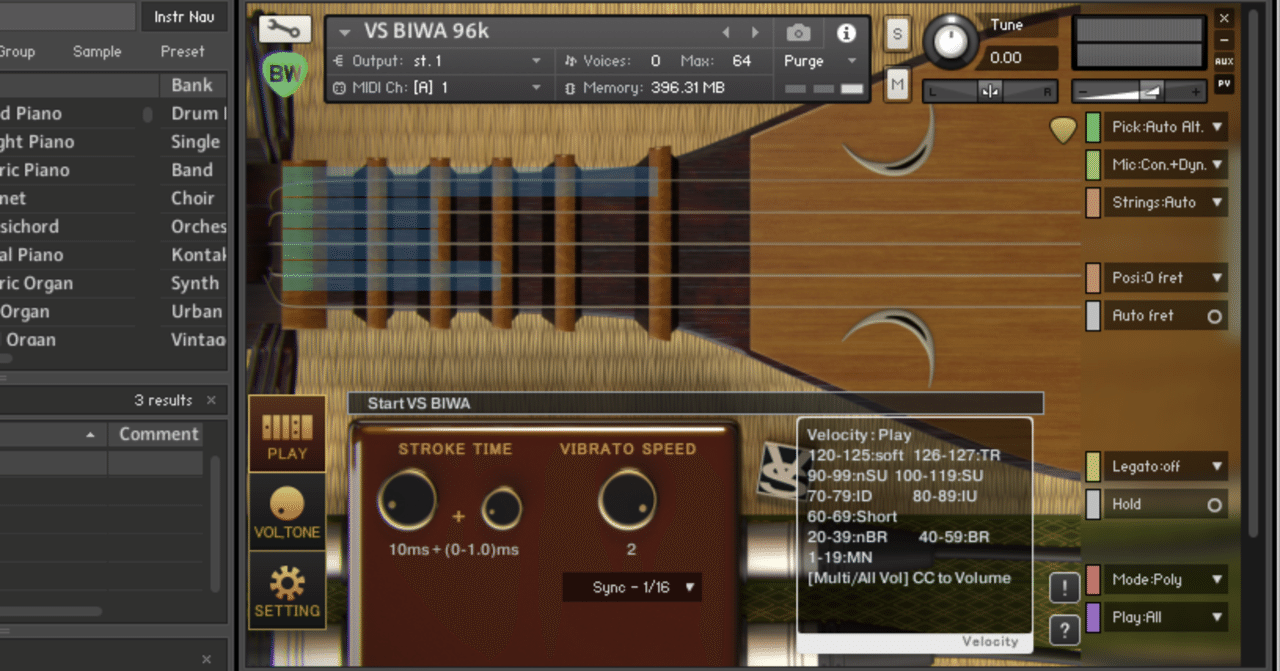Open the Pick:Auto Alt. dropdown
The height and width of the screenshot is (671, 1280).
coord(1166,127)
